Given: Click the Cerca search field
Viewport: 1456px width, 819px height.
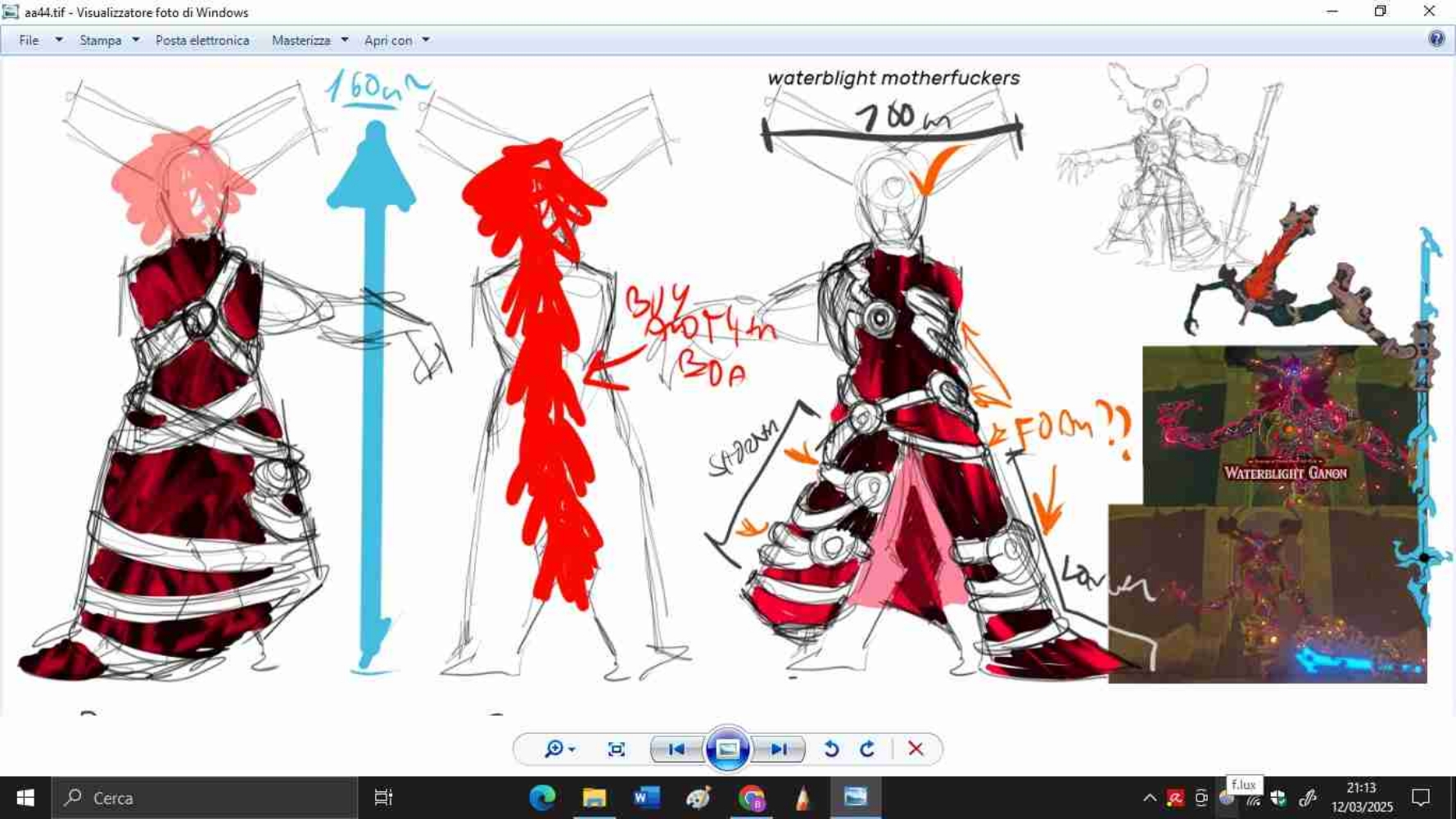Looking at the screenshot, I should click(x=205, y=797).
